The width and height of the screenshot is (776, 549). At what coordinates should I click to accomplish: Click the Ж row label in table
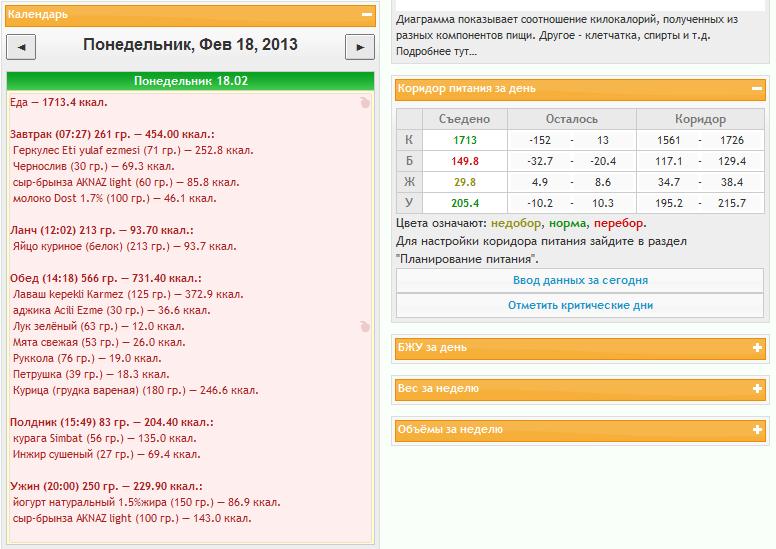click(409, 182)
